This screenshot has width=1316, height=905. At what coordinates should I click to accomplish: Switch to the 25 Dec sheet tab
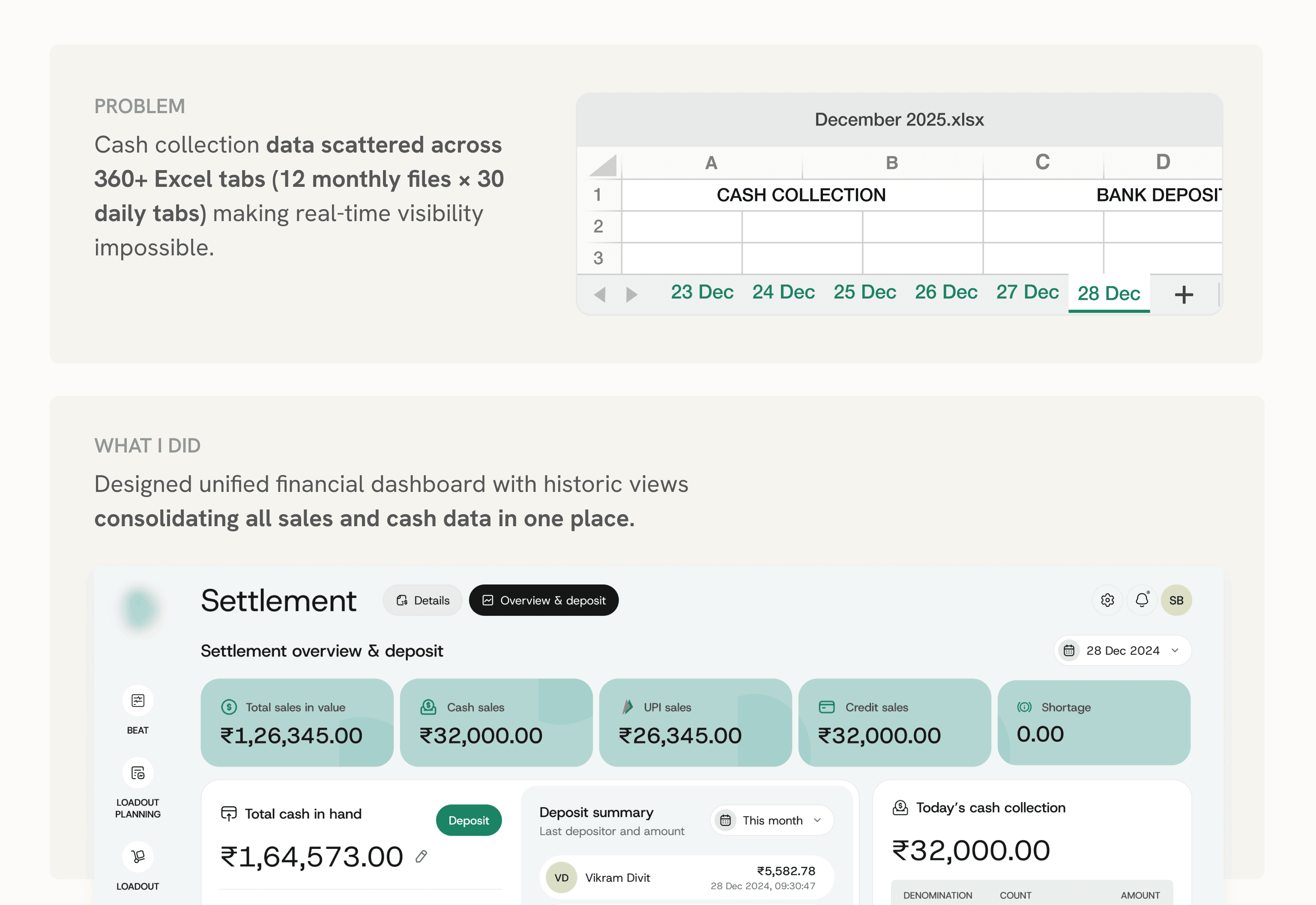864,292
